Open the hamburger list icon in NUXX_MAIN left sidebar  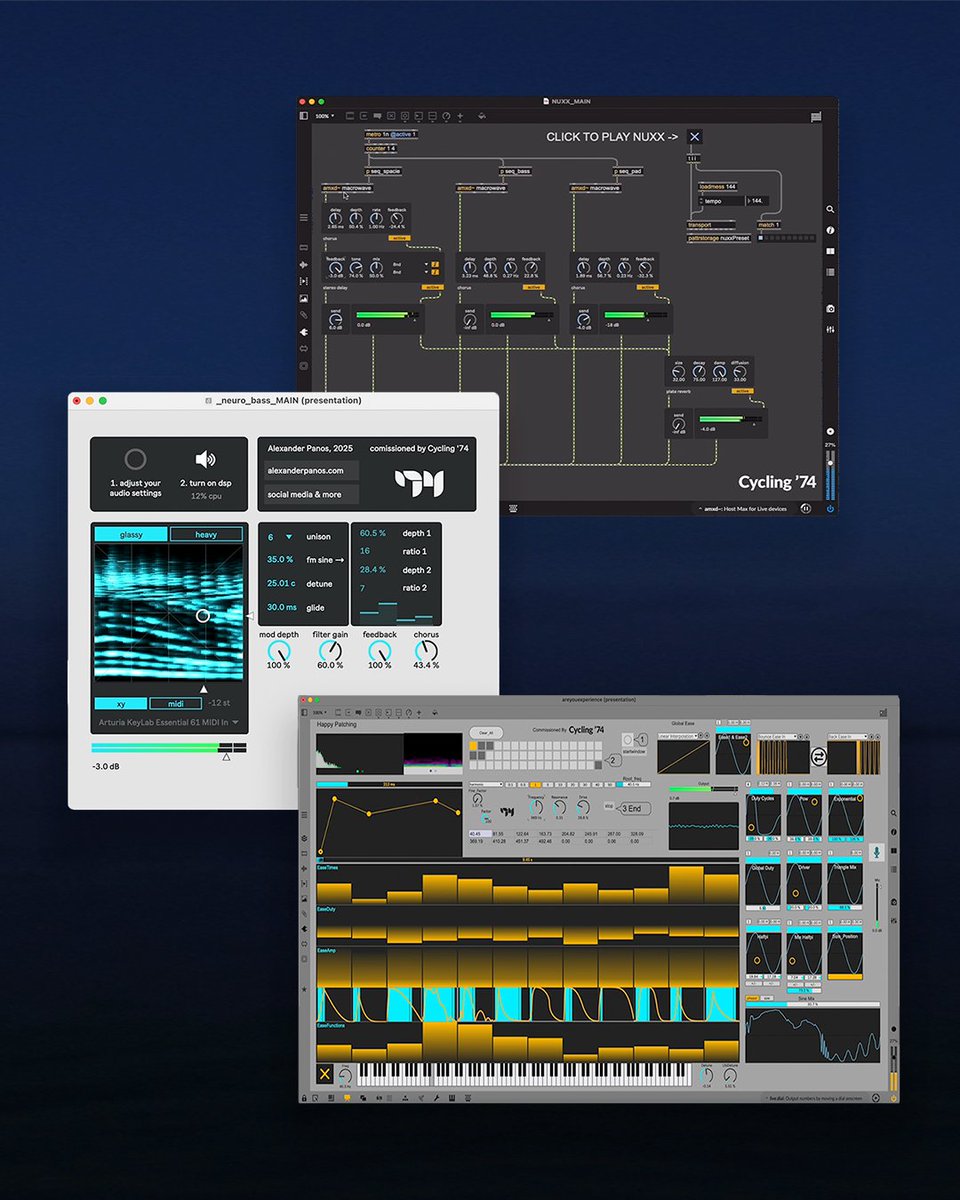[304, 217]
